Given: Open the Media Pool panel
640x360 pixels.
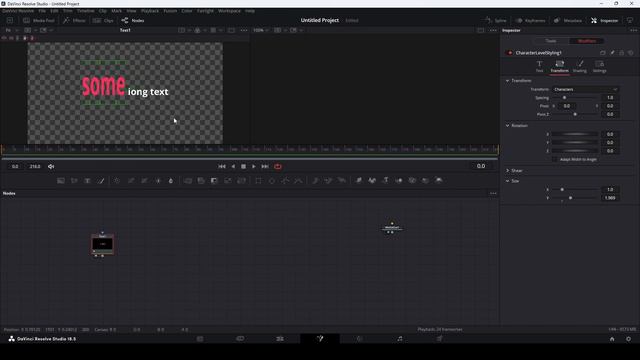Looking at the screenshot, I should [x=39, y=20].
